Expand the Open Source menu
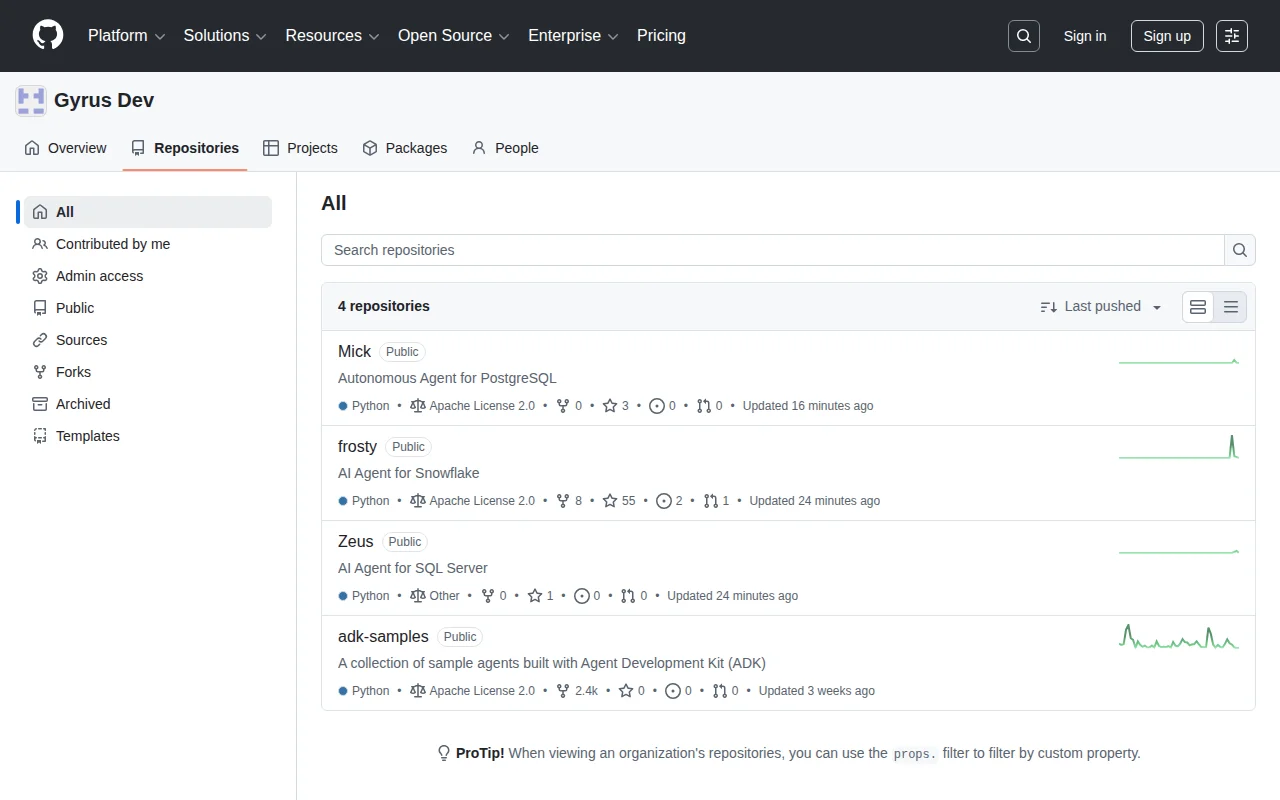1280x800 pixels. point(454,36)
